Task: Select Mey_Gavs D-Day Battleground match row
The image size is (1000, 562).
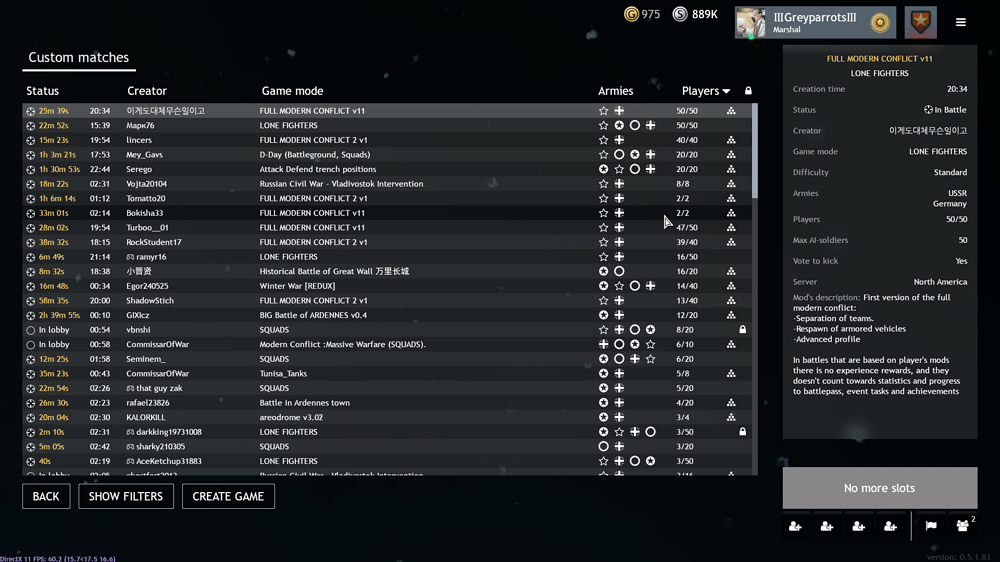Action: 300,155
